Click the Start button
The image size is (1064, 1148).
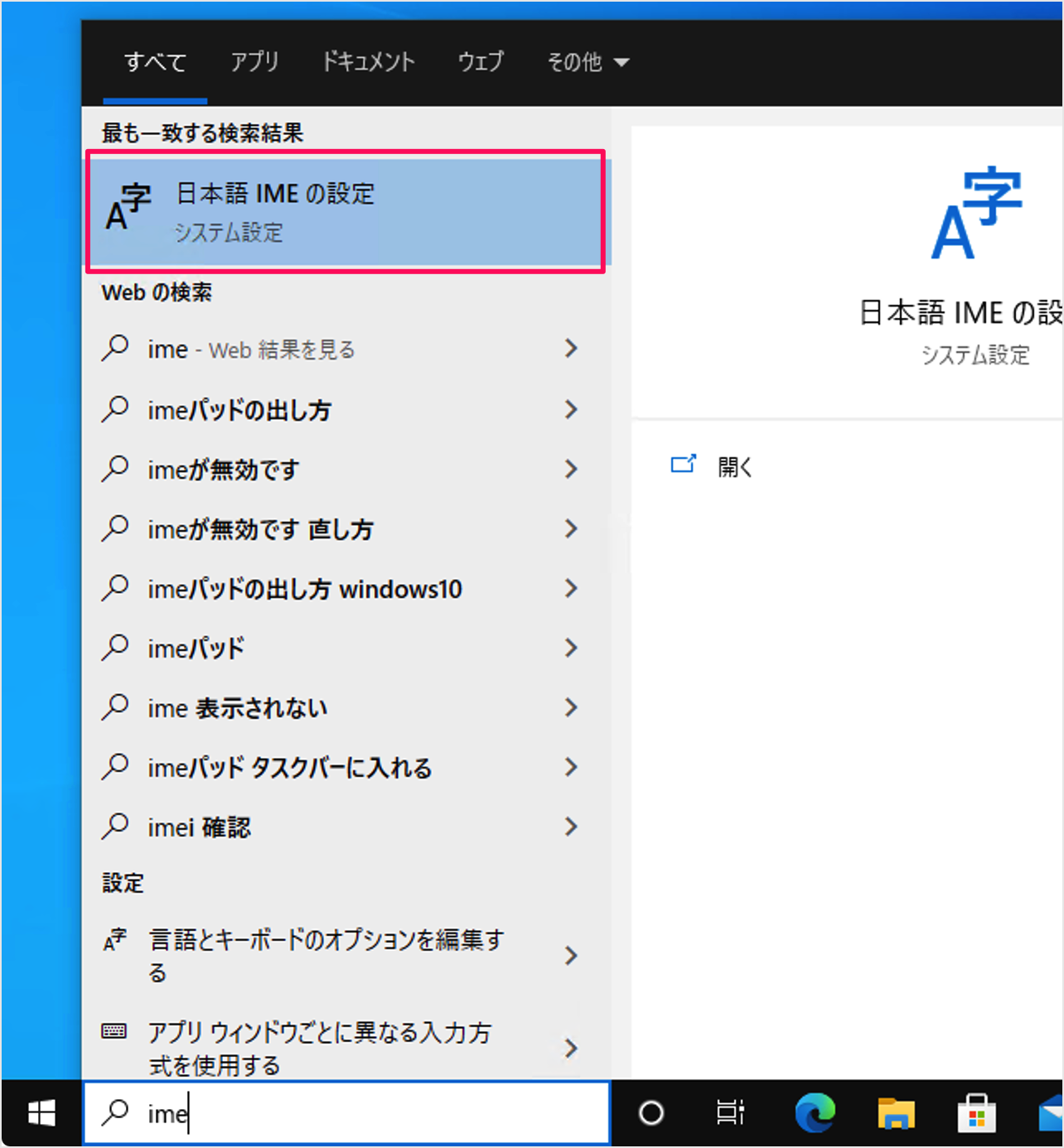[x=41, y=1114]
